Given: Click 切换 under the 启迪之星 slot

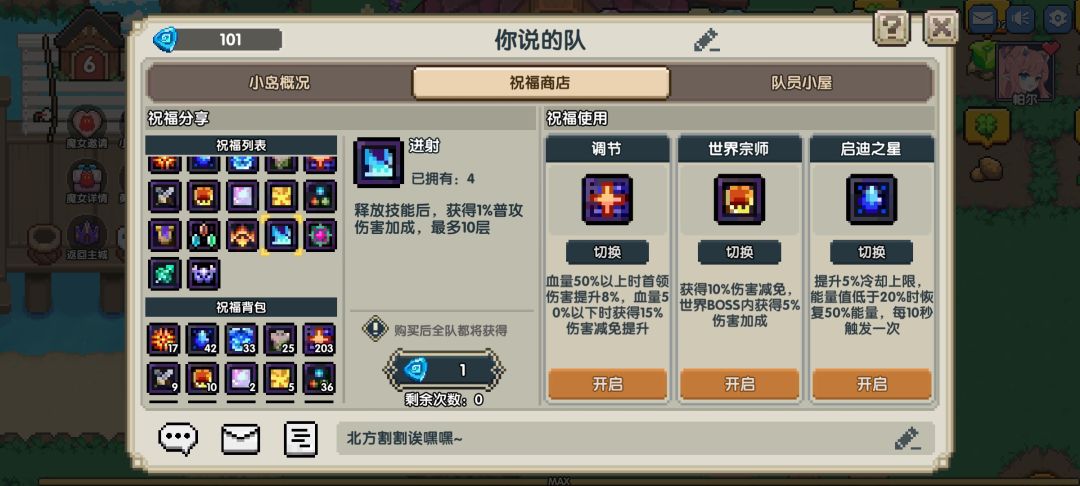Looking at the screenshot, I should pos(872,252).
